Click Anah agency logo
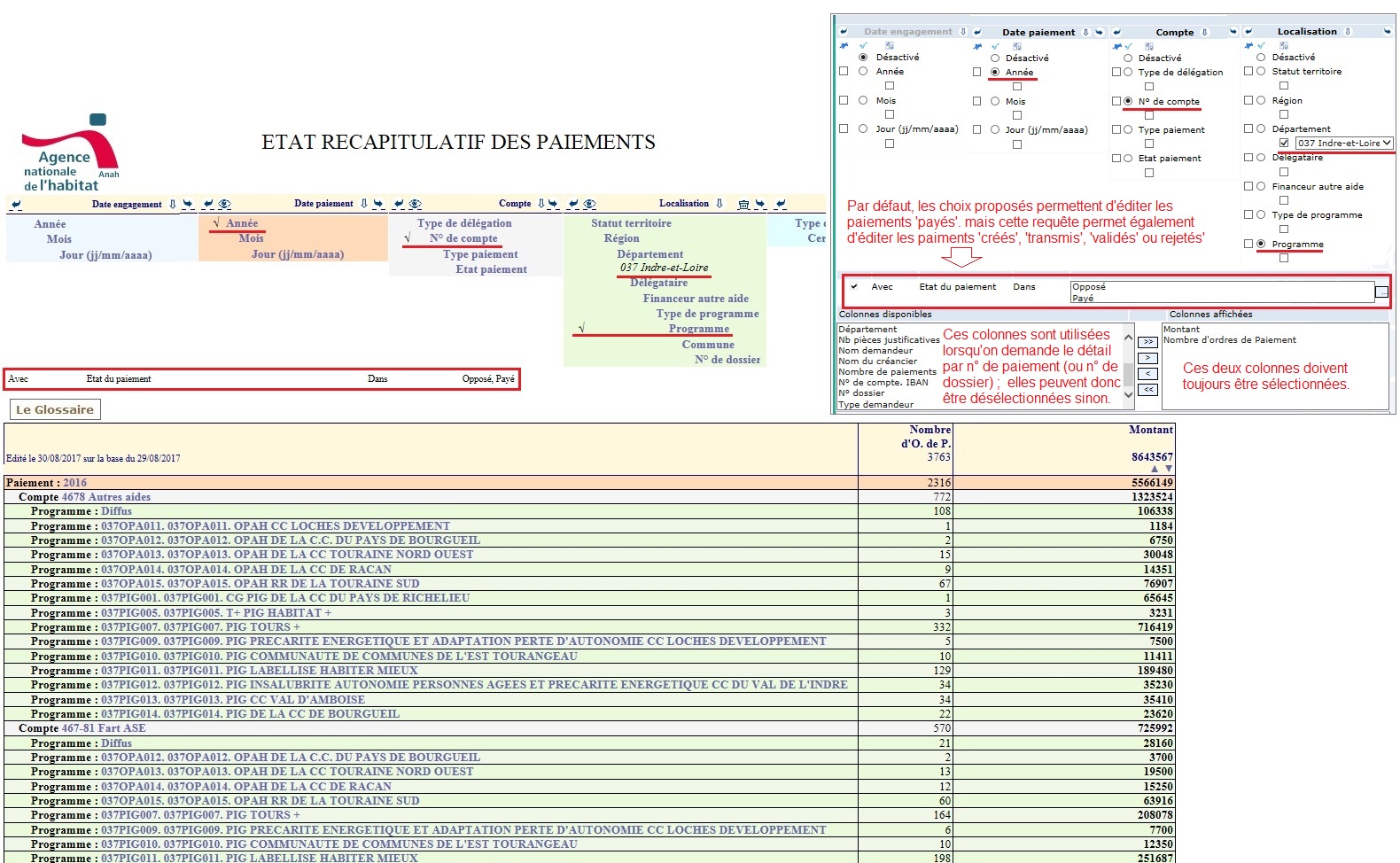Image resolution: width=1400 pixels, height=863 pixels. point(70,152)
